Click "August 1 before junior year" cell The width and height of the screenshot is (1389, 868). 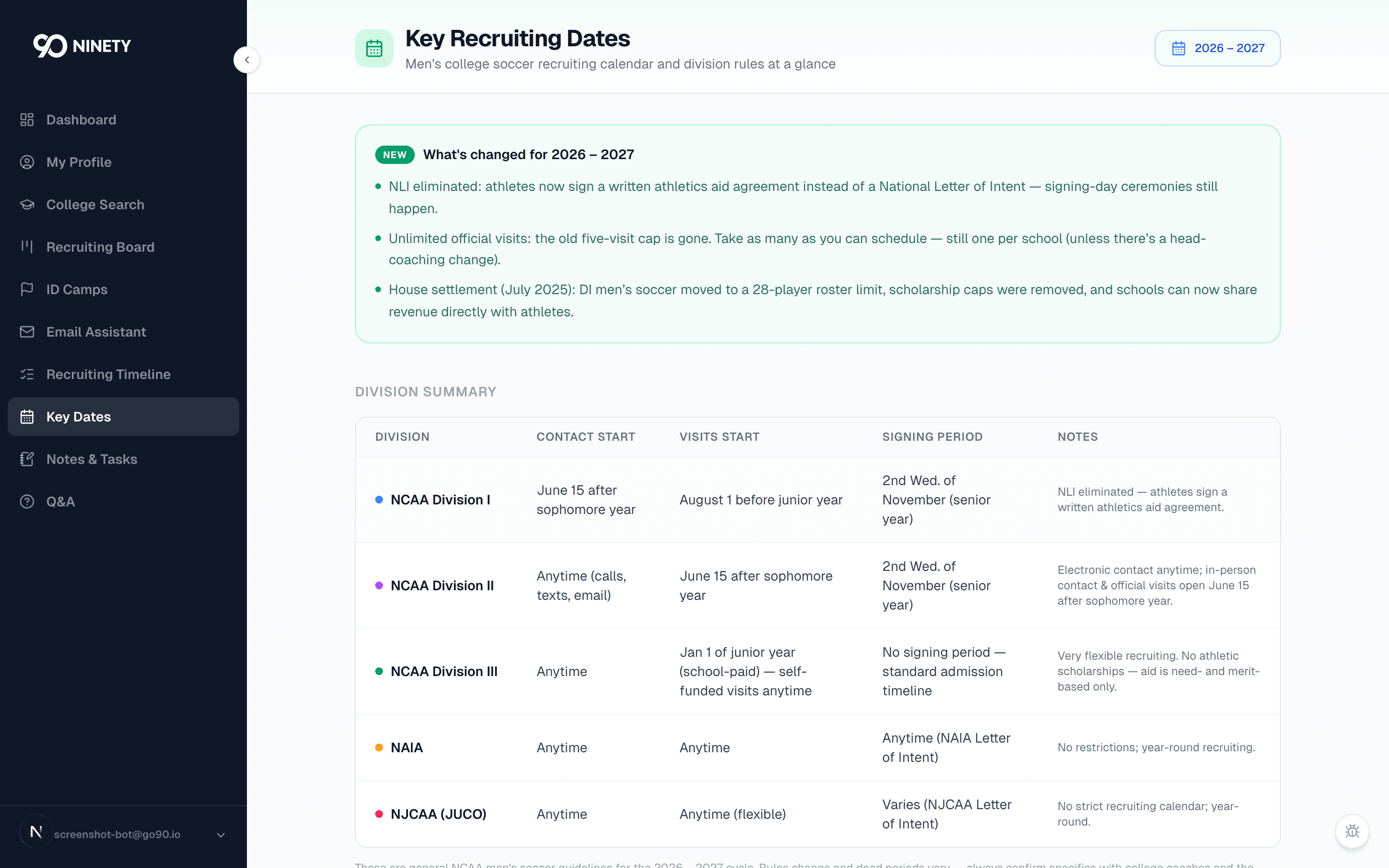point(761,500)
